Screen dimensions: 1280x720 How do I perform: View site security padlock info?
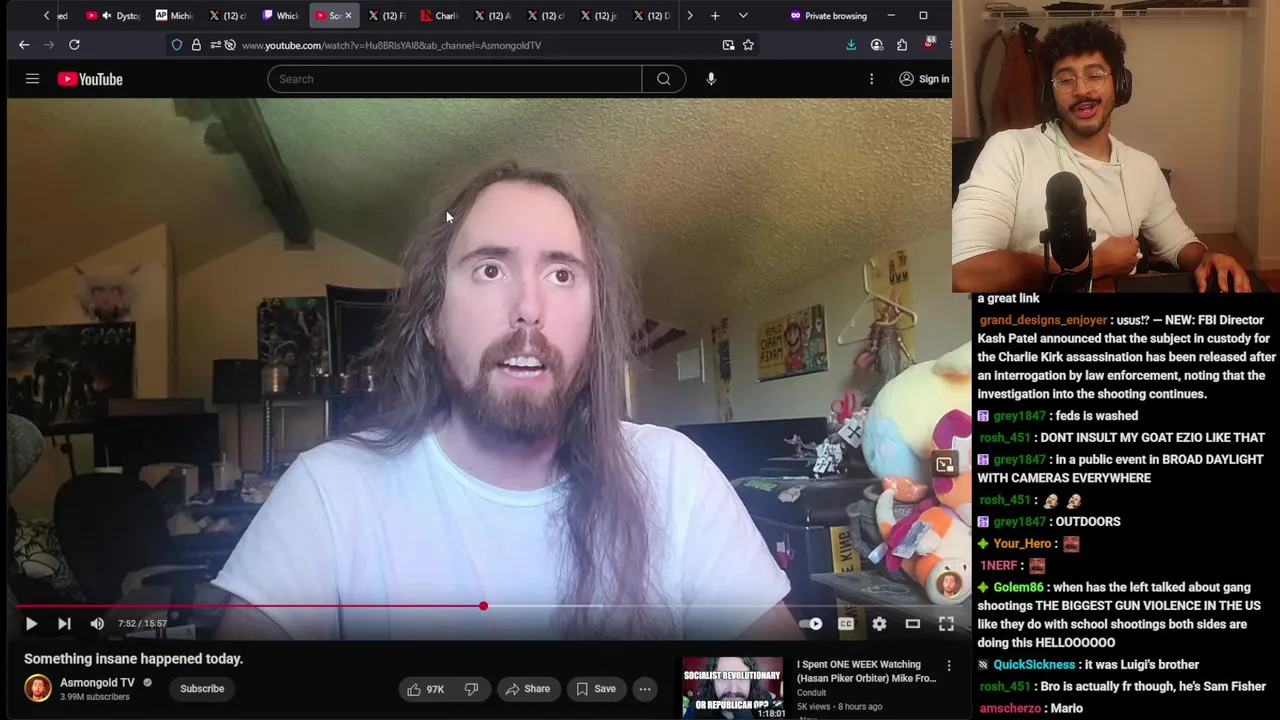[x=196, y=45]
